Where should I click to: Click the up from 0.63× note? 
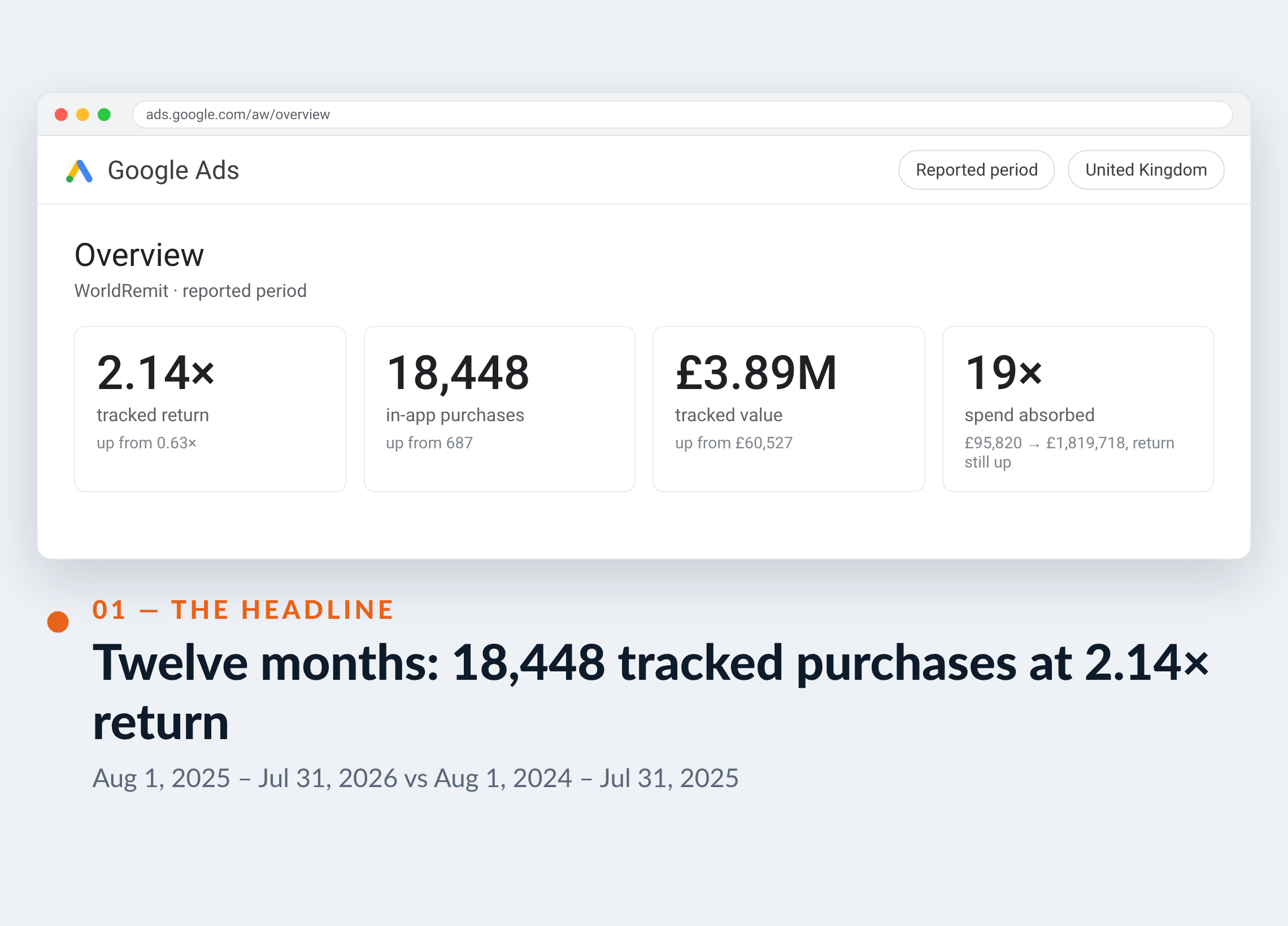[146, 443]
